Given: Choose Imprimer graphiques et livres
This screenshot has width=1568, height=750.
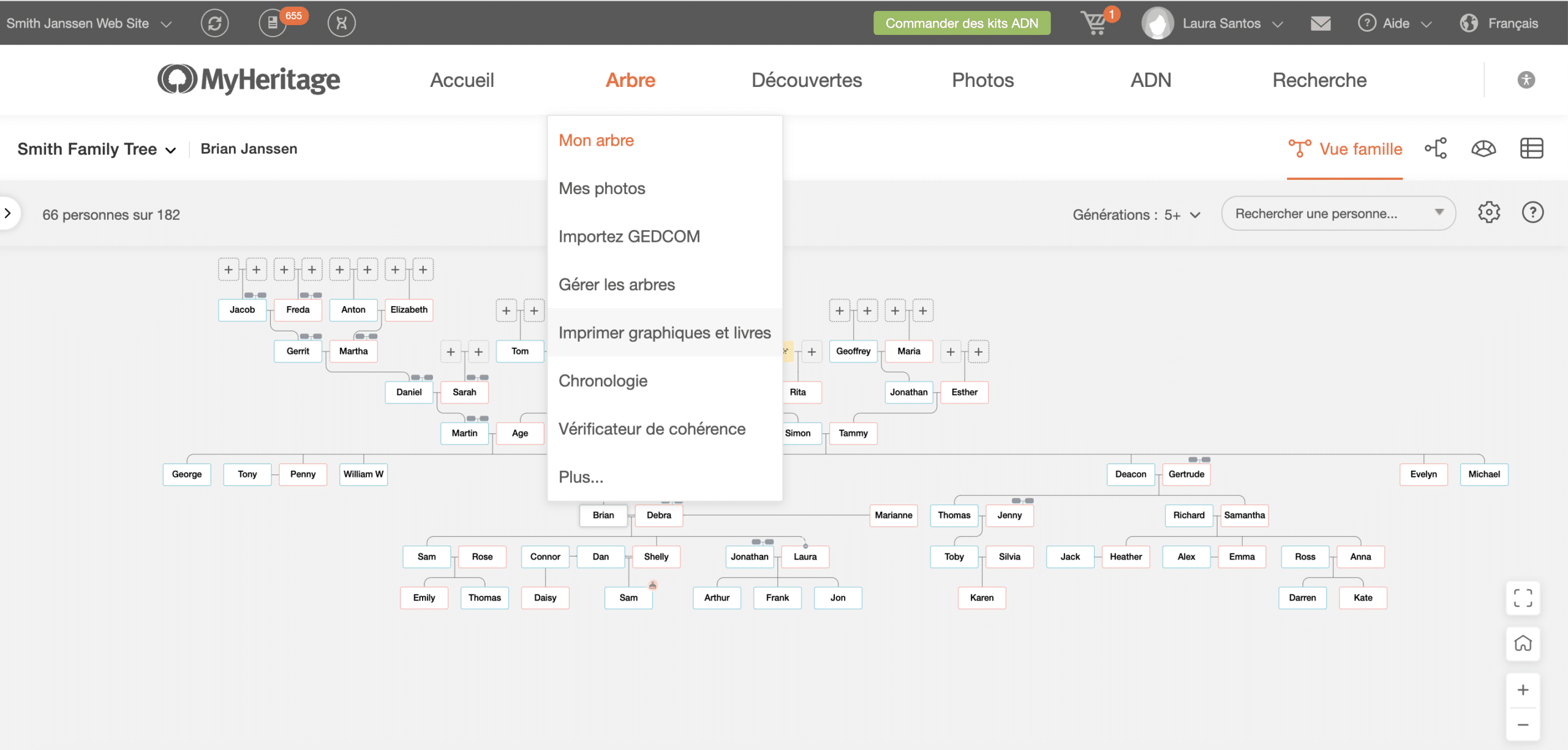Looking at the screenshot, I should (x=665, y=332).
